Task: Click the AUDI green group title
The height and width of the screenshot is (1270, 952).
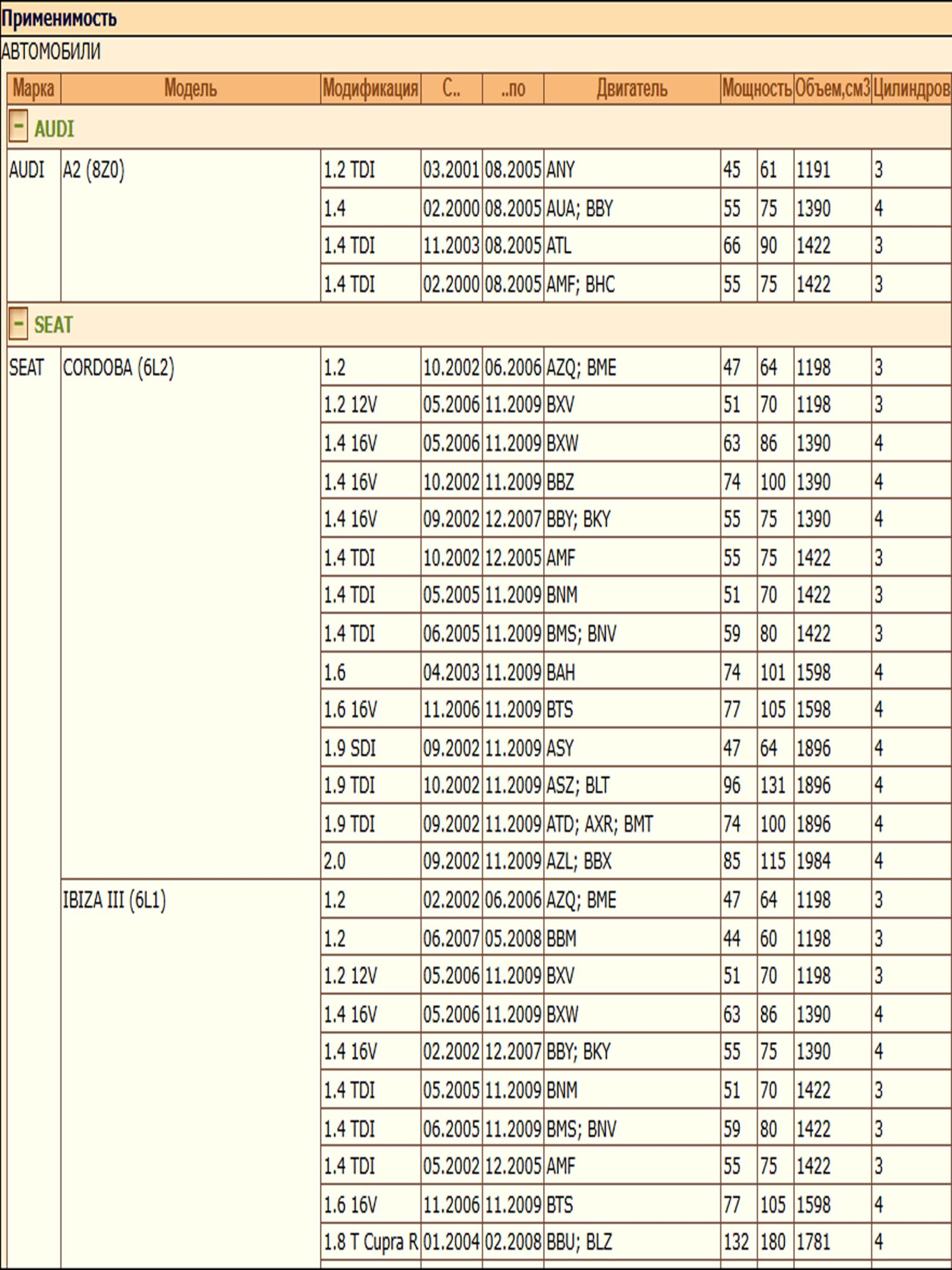Action: 54,129
